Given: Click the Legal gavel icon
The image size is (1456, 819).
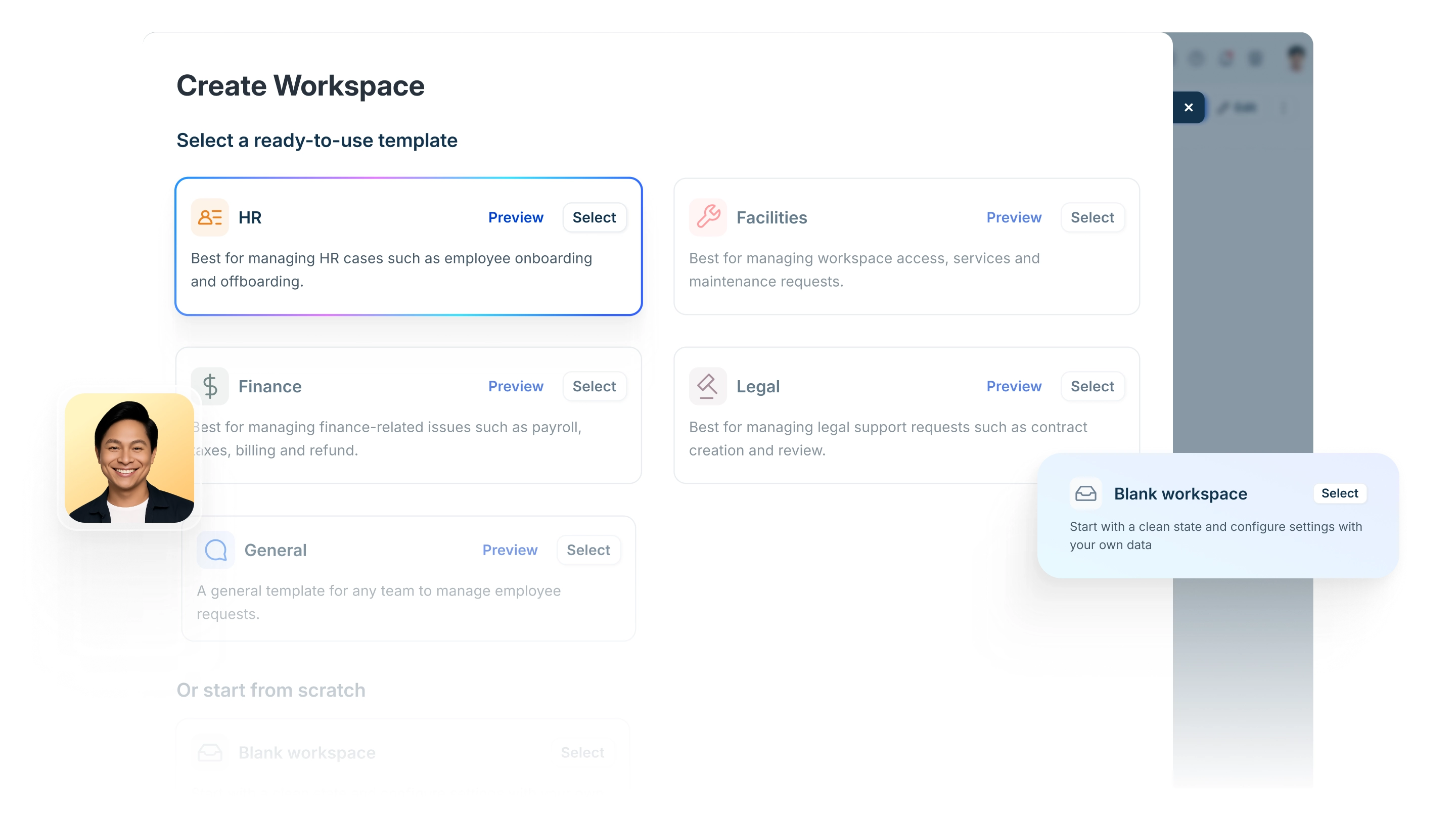Looking at the screenshot, I should 708,386.
